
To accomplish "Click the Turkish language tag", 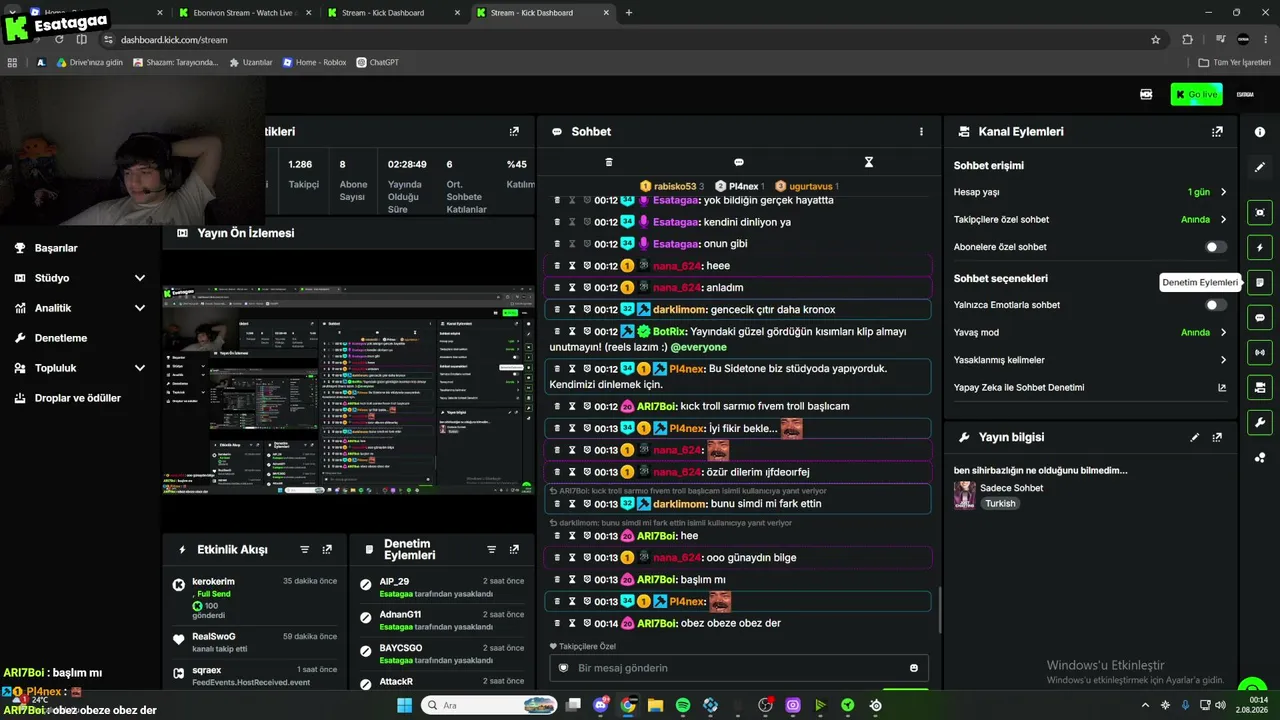I will tap(1000, 504).
